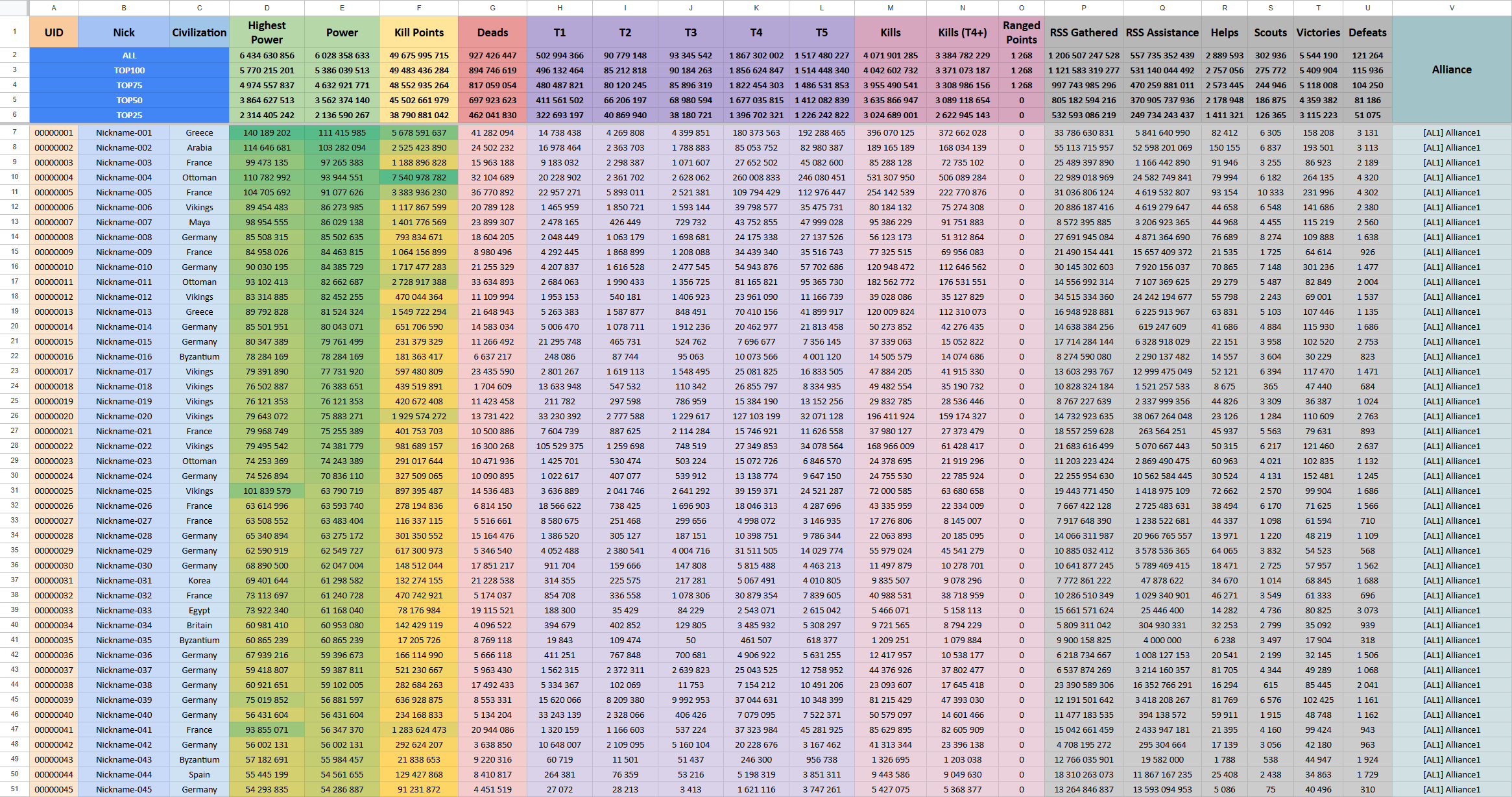This screenshot has width=1512, height=797.
Task: Click Nickname-025 cell
Action: click(124, 491)
